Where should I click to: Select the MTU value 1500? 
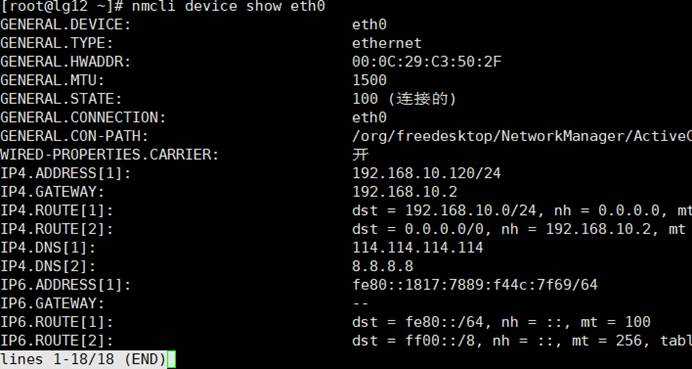(369, 80)
